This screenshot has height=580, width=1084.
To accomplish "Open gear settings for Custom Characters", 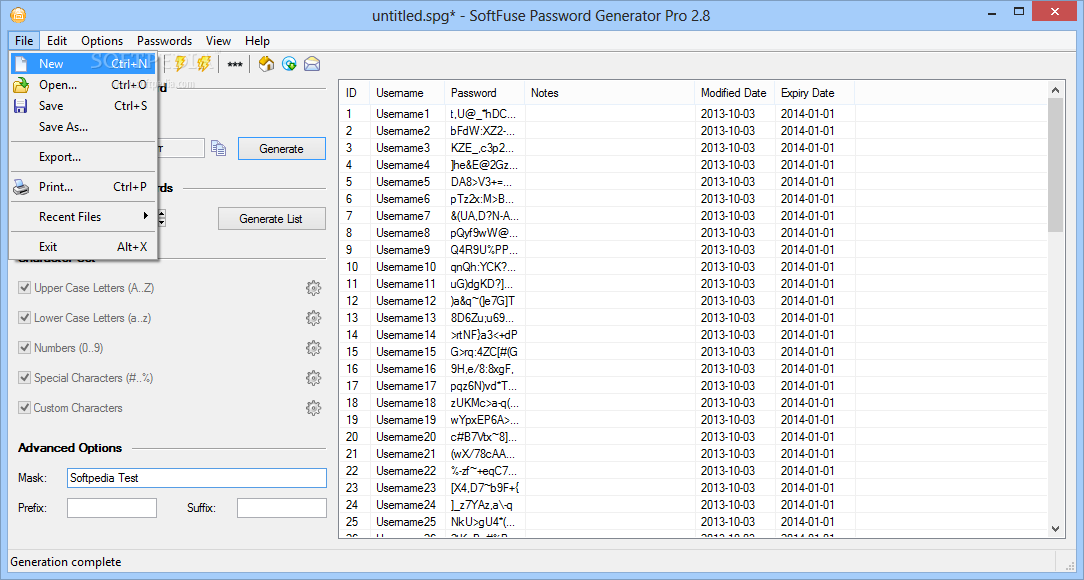I will 314,408.
